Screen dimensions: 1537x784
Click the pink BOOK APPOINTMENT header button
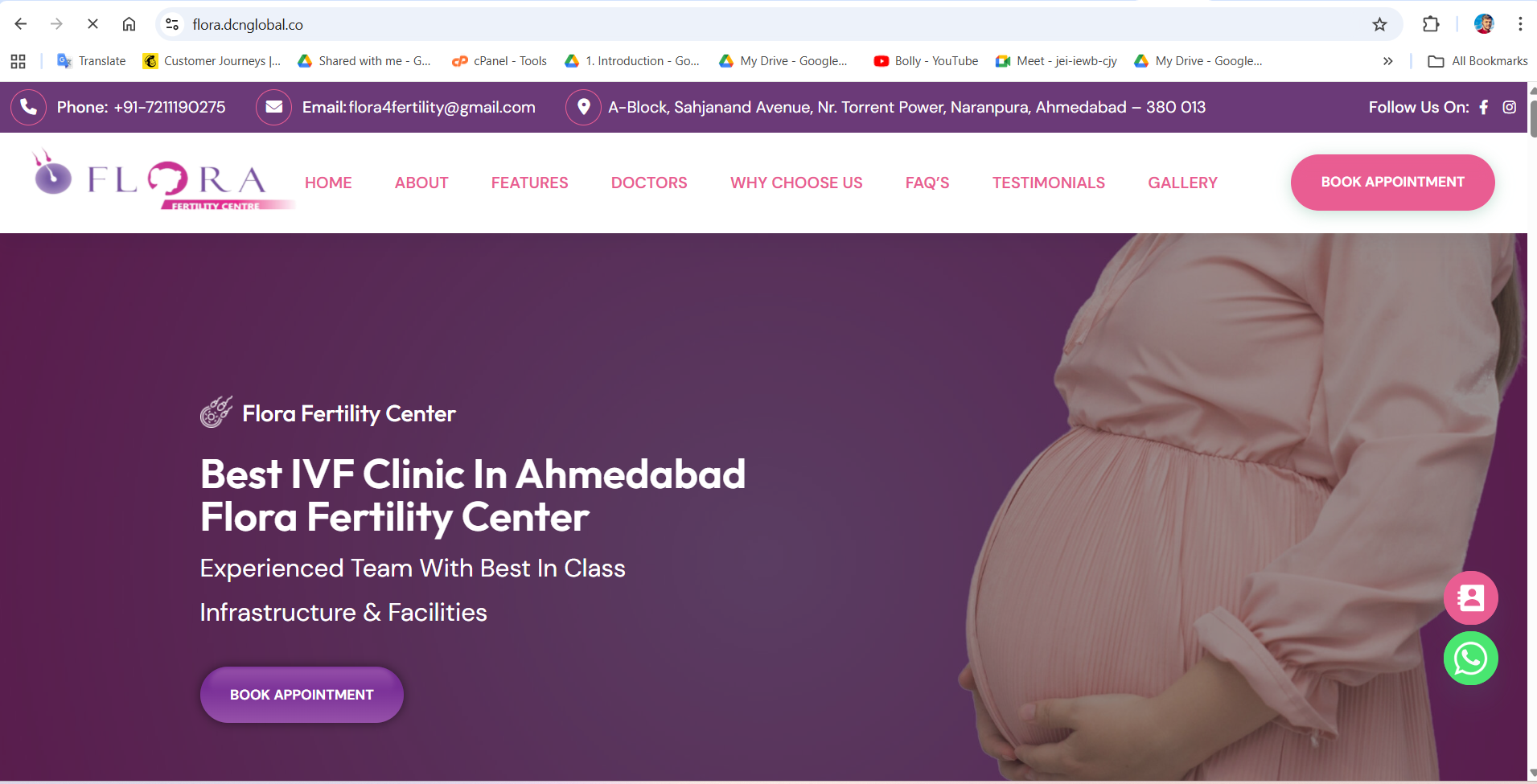pyautogui.click(x=1392, y=183)
